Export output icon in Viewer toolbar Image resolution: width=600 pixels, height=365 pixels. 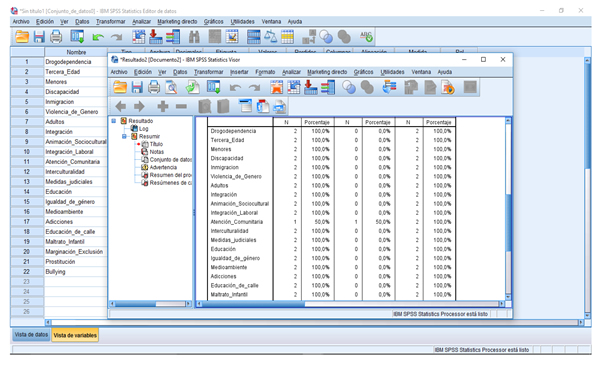[192, 87]
